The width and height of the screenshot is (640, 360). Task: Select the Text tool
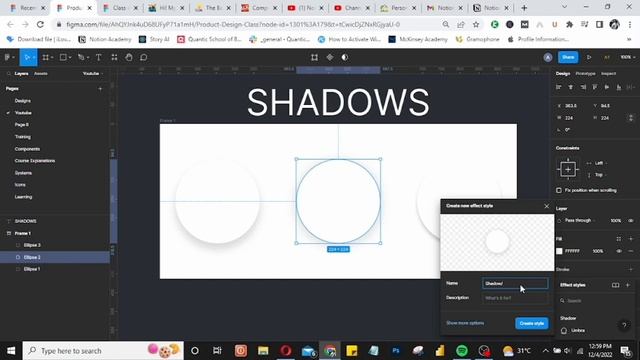coord(98,58)
